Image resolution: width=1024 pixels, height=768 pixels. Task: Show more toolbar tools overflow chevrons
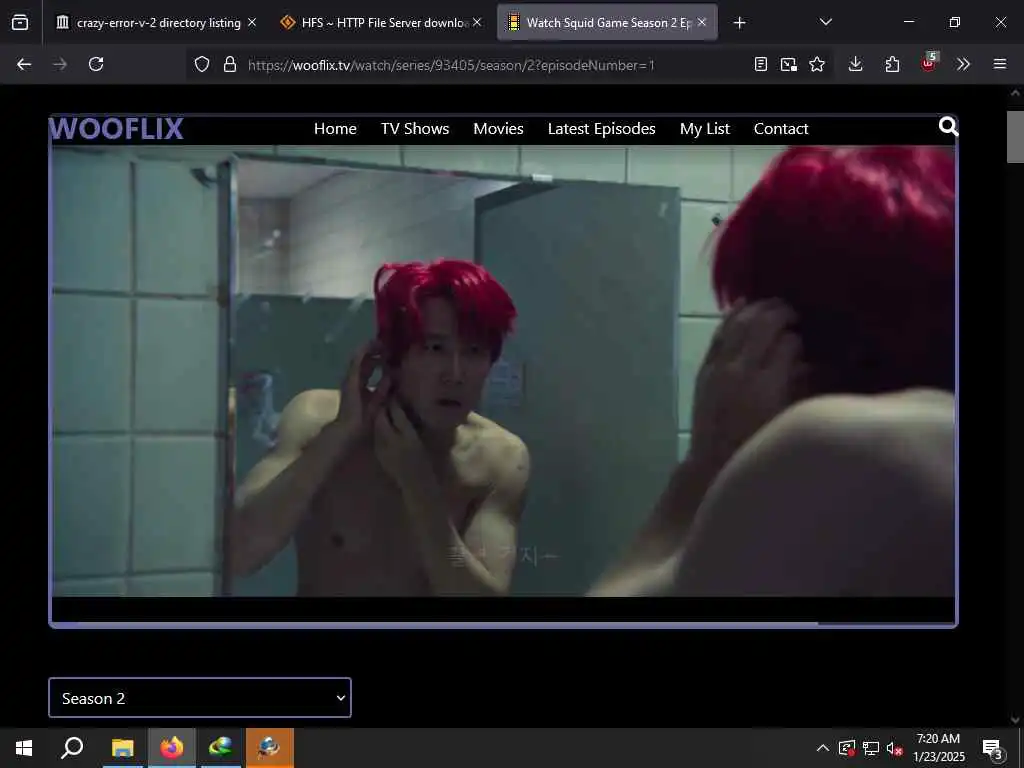963,64
